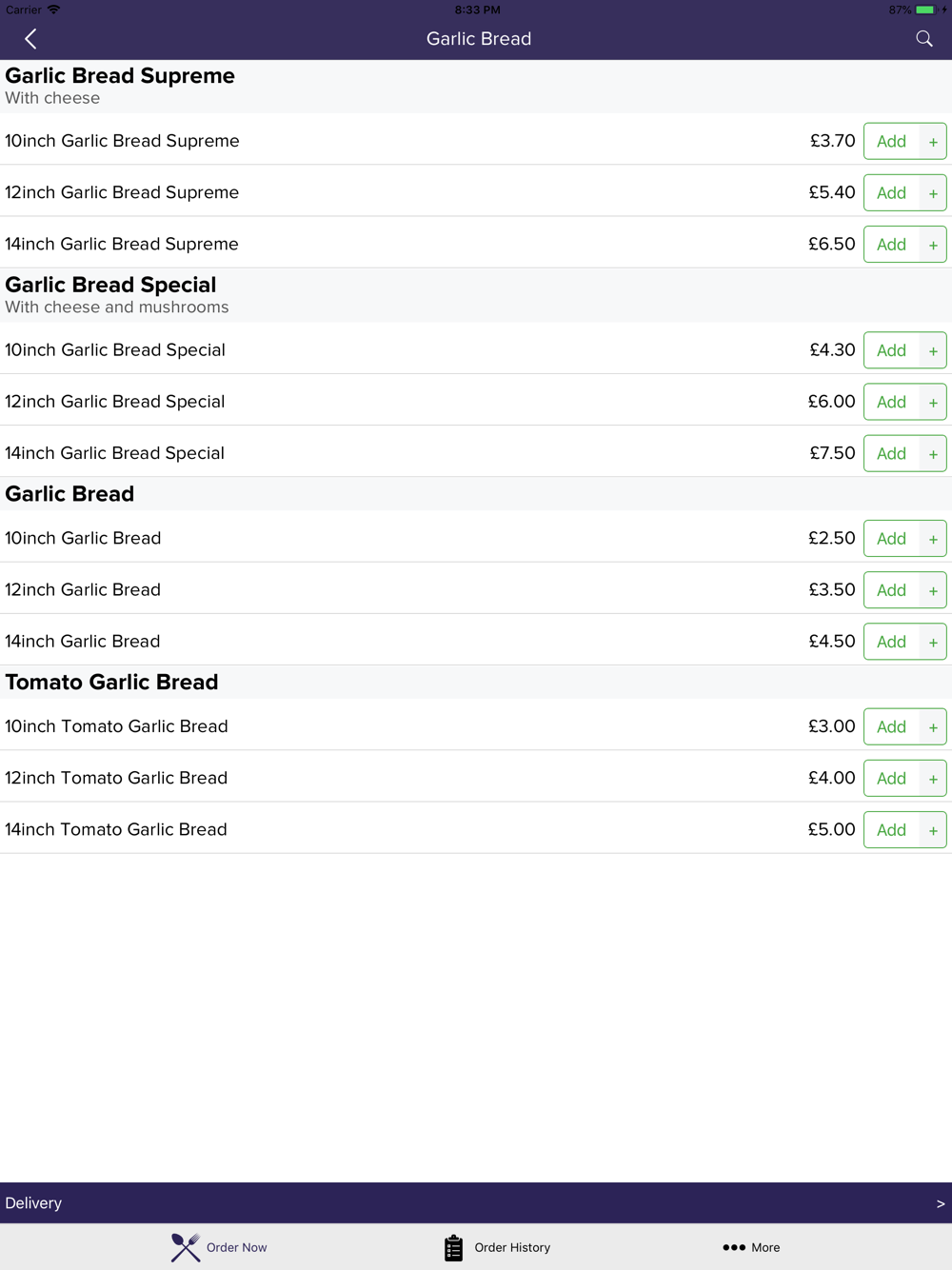Open search with the magnifier icon
The image size is (952, 1270).
[x=923, y=39]
